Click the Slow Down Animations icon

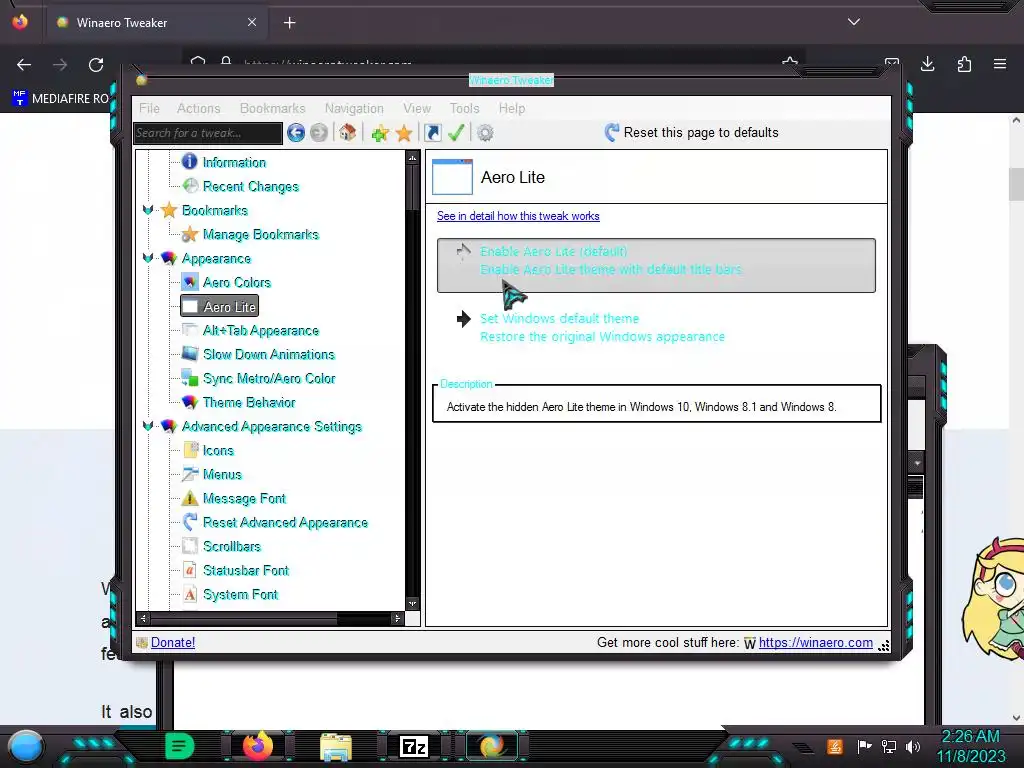[x=190, y=353]
